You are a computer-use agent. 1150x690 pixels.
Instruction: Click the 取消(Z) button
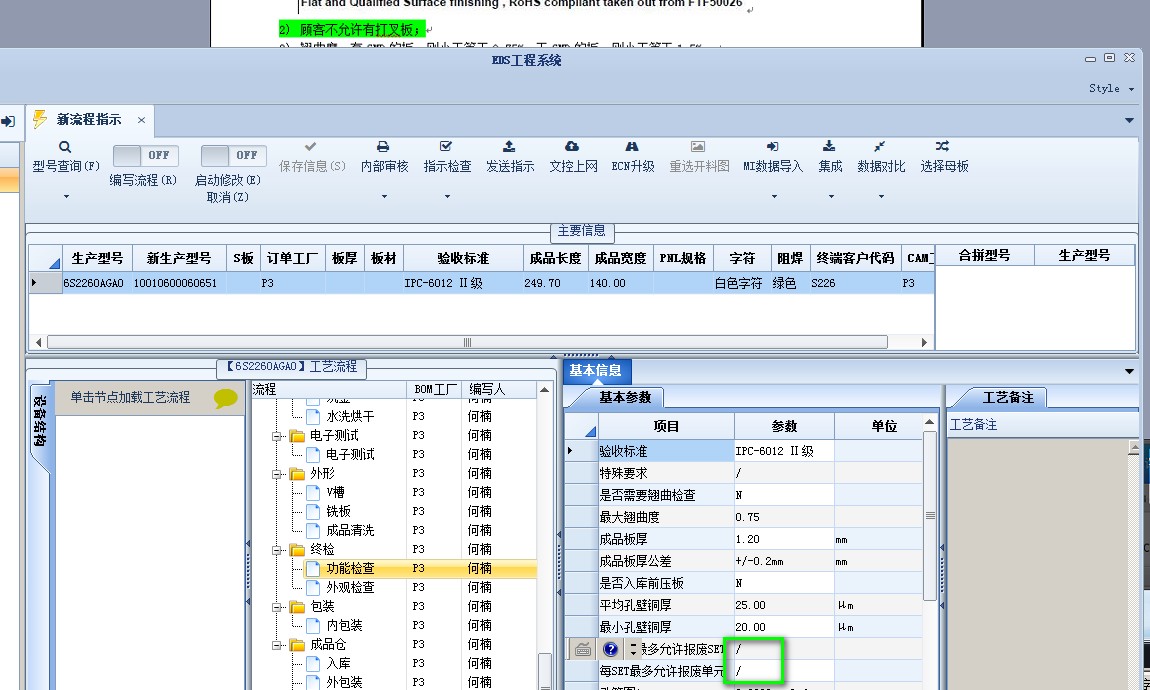[227, 197]
